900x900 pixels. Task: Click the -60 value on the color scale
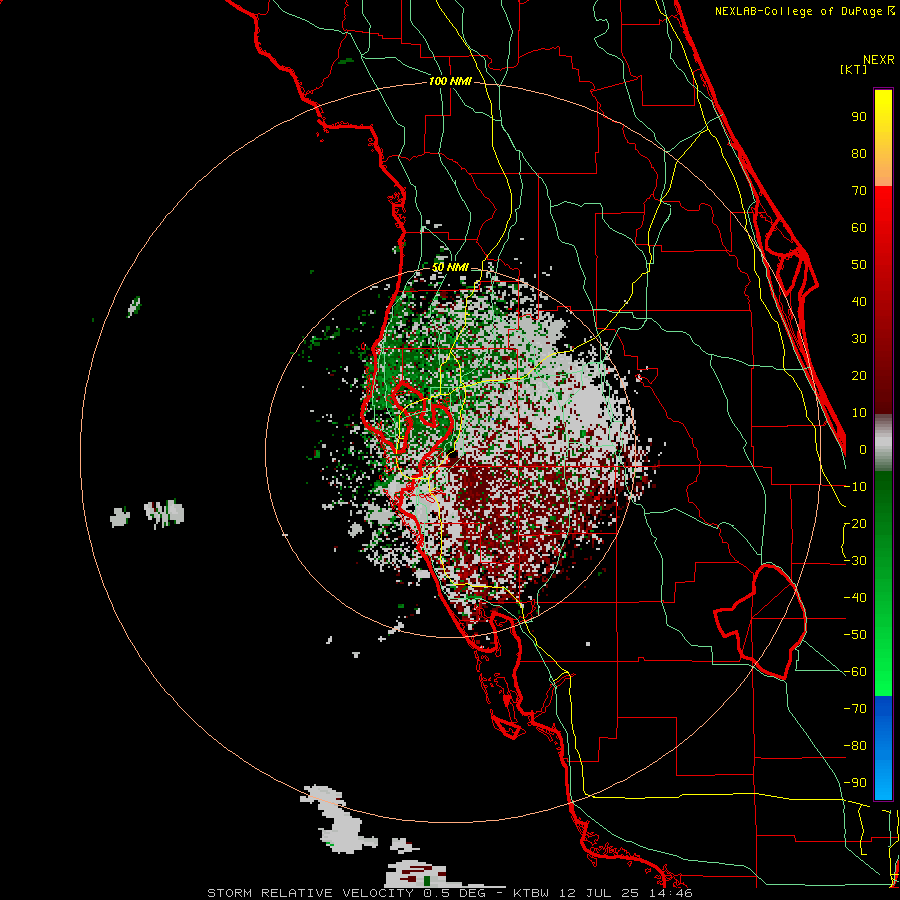[x=855, y=672]
